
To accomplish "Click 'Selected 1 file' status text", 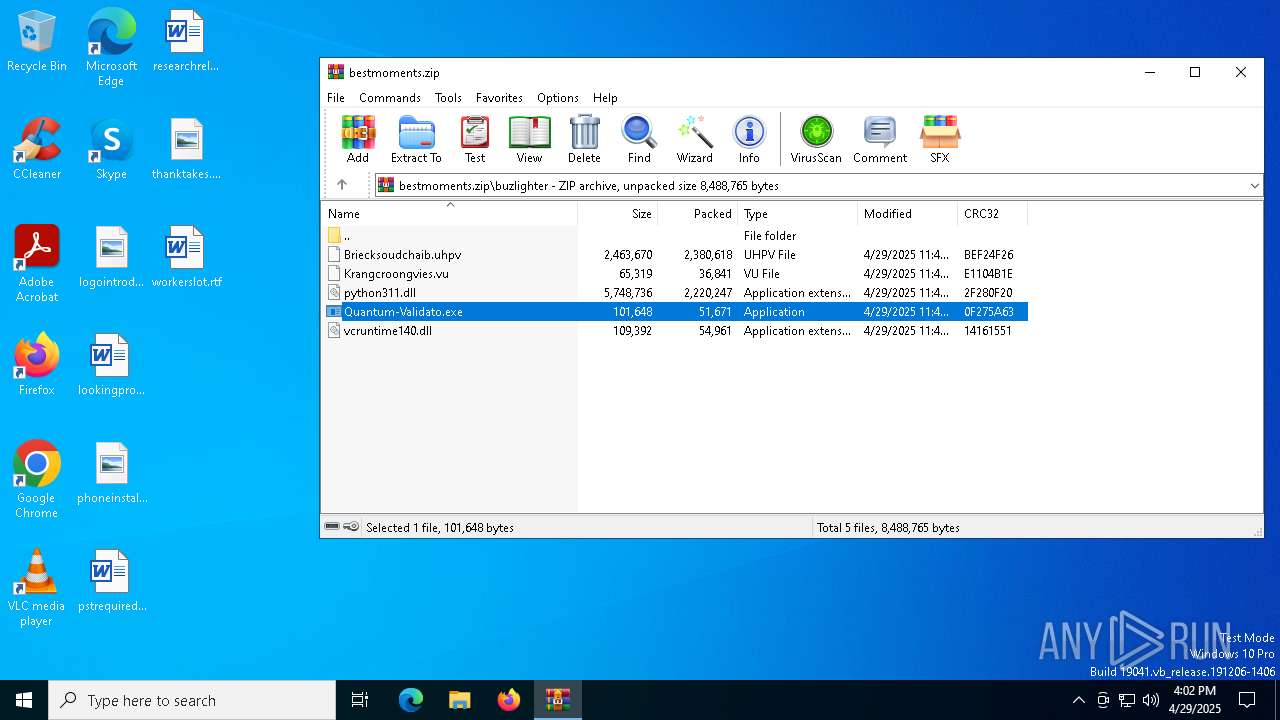I will coord(440,528).
